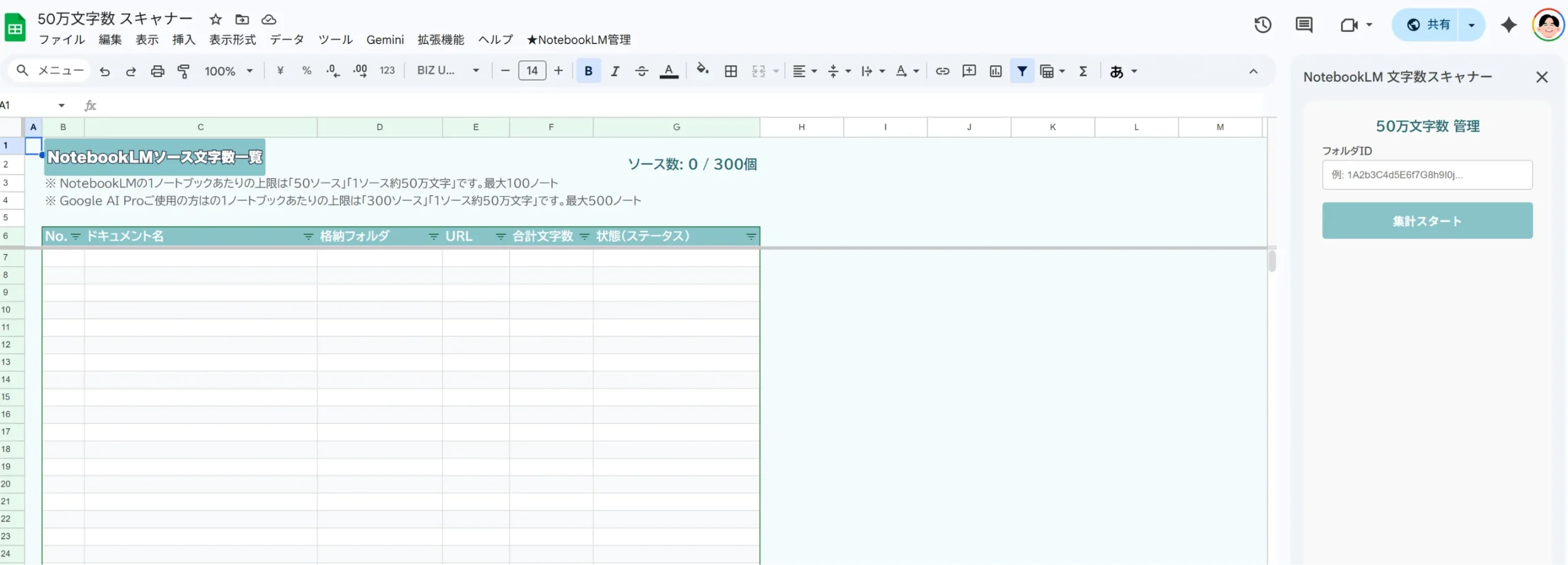Toggle the filter funnel in toolbar
Viewport: 1568px width, 565px height.
pos(1022,71)
